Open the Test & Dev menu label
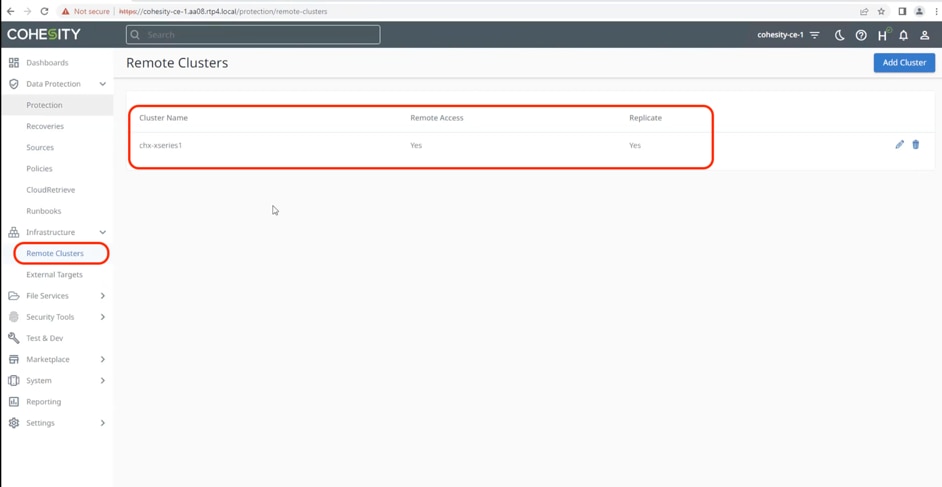942x487 pixels. tap(44, 338)
